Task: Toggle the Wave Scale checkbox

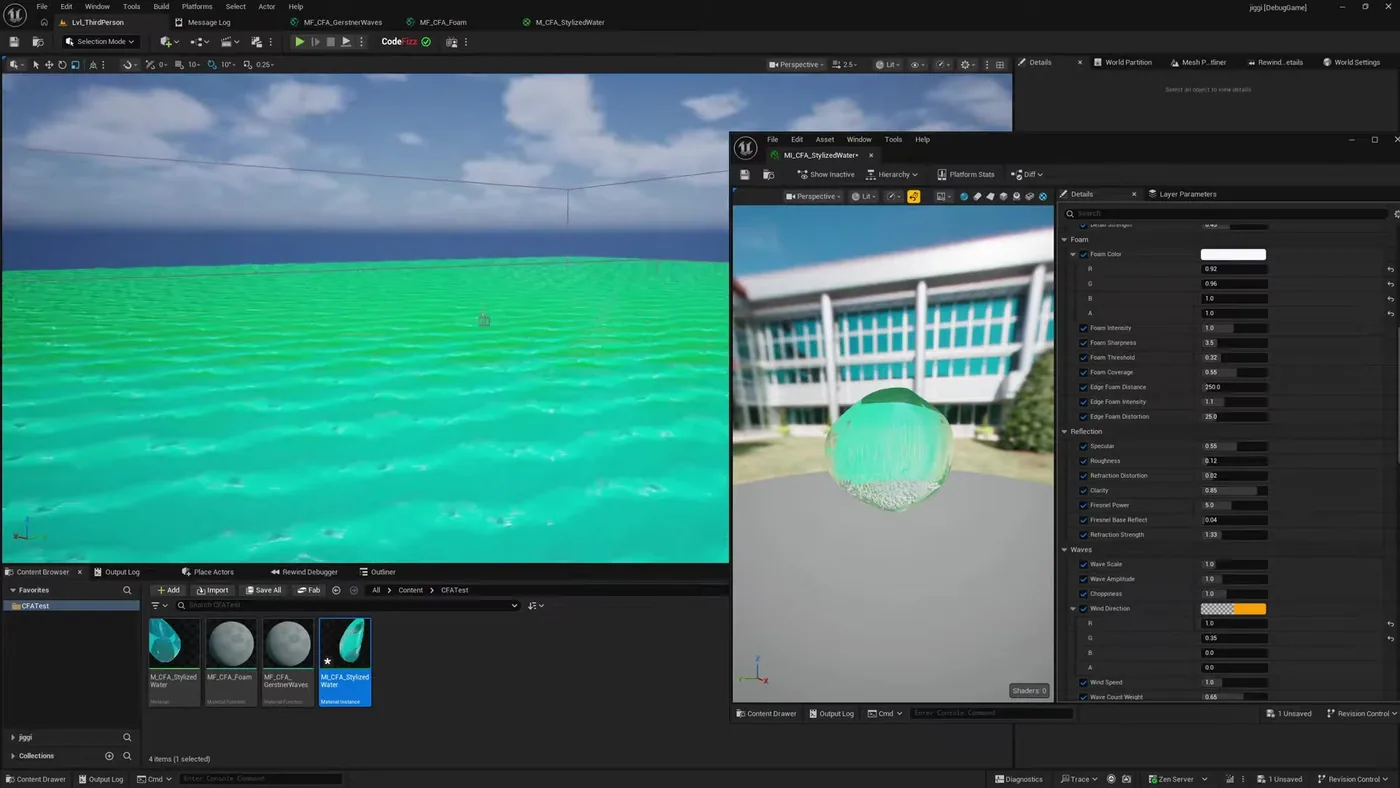Action: [x=1083, y=564]
